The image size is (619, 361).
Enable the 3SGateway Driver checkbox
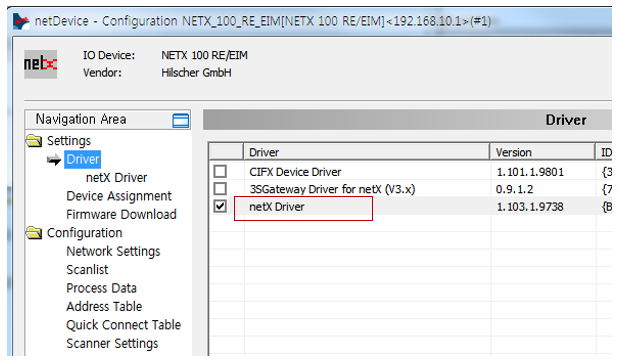(x=220, y=189)
